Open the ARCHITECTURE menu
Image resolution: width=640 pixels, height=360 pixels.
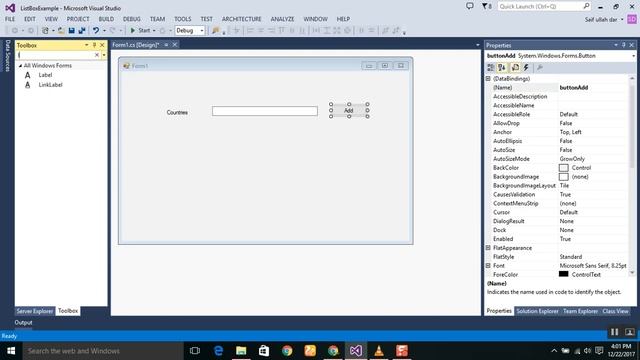pyautogui.click(x=242, y=19)
